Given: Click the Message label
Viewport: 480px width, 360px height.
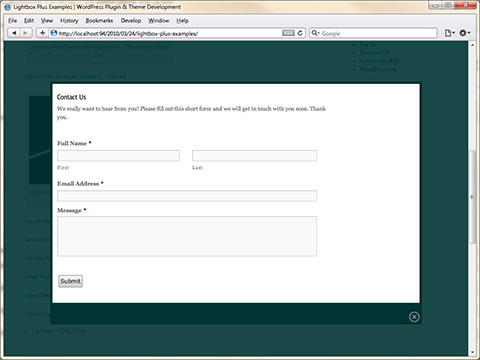Looking at the screenshot, I should (x=69, y=210).
